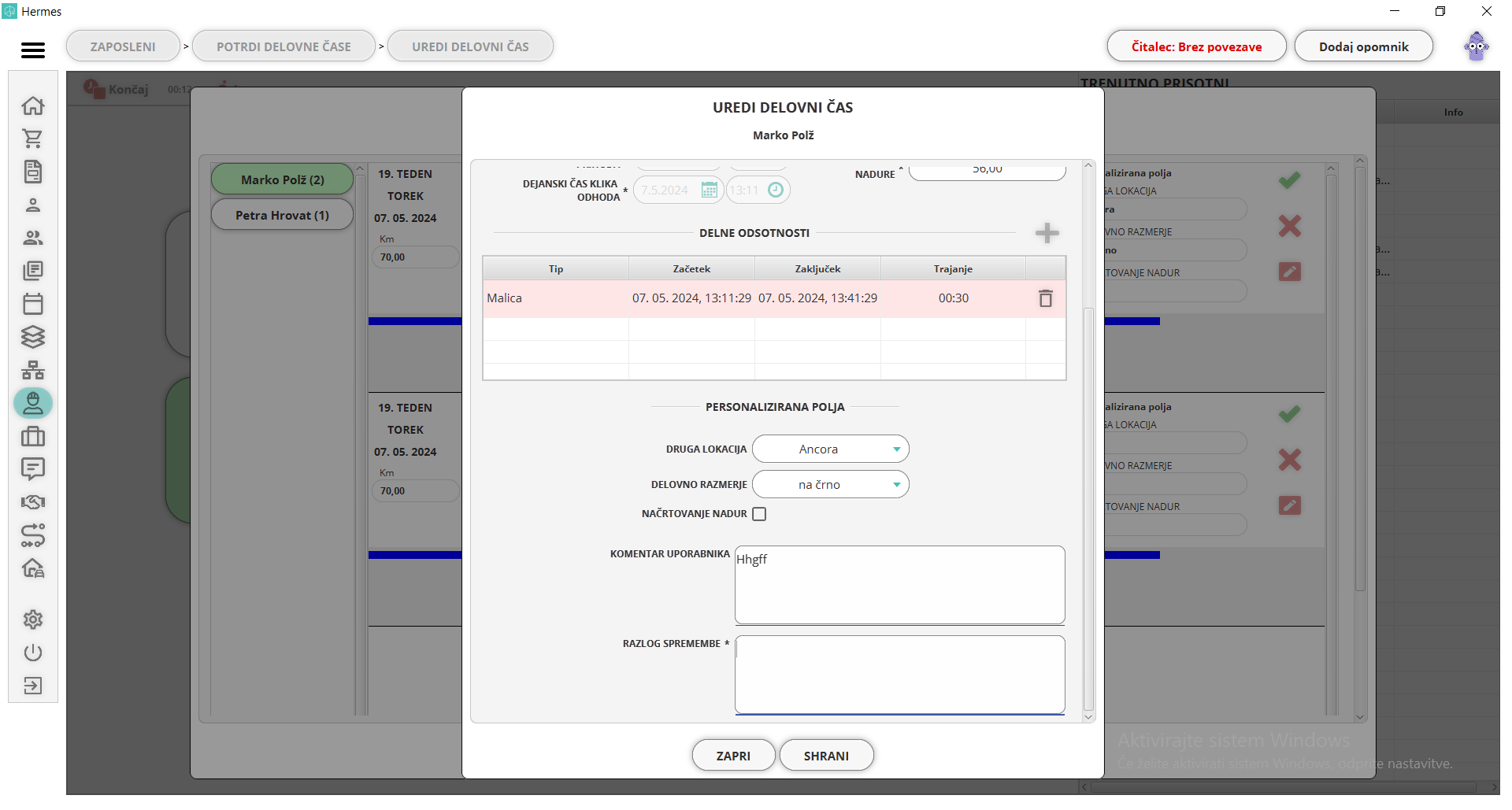The height and width of the screenshot is (810, 1512).
Task: Click end cell 07. 05. 2024, 13:41:29
Action: pyautogui.click(x=817, y=298)
